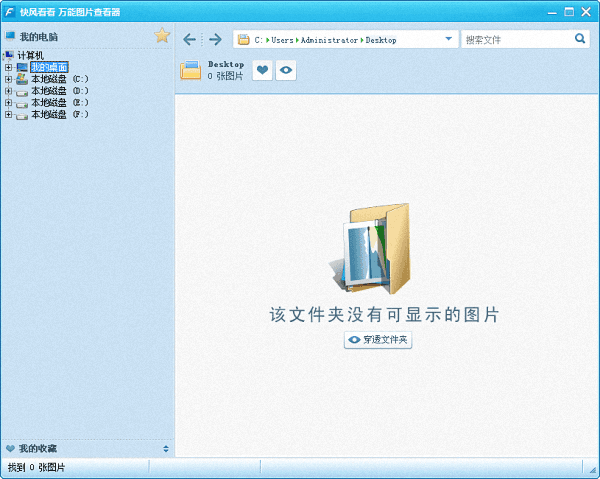The width and height of the screenshot is (600, 479).
Task: Add the Desktop folder to favorites with heart button
Action: pyautogui.click(x=262, y=70)
